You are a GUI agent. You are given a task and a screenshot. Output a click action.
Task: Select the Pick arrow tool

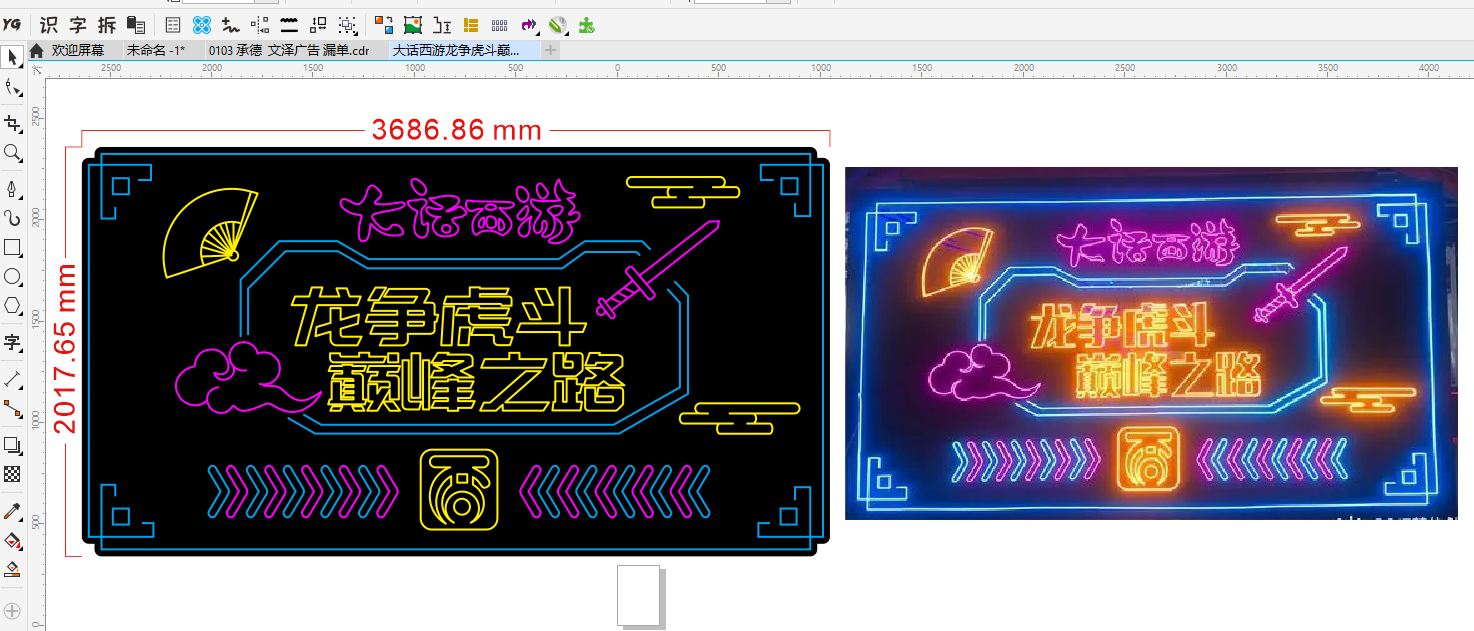pos(12,57)
